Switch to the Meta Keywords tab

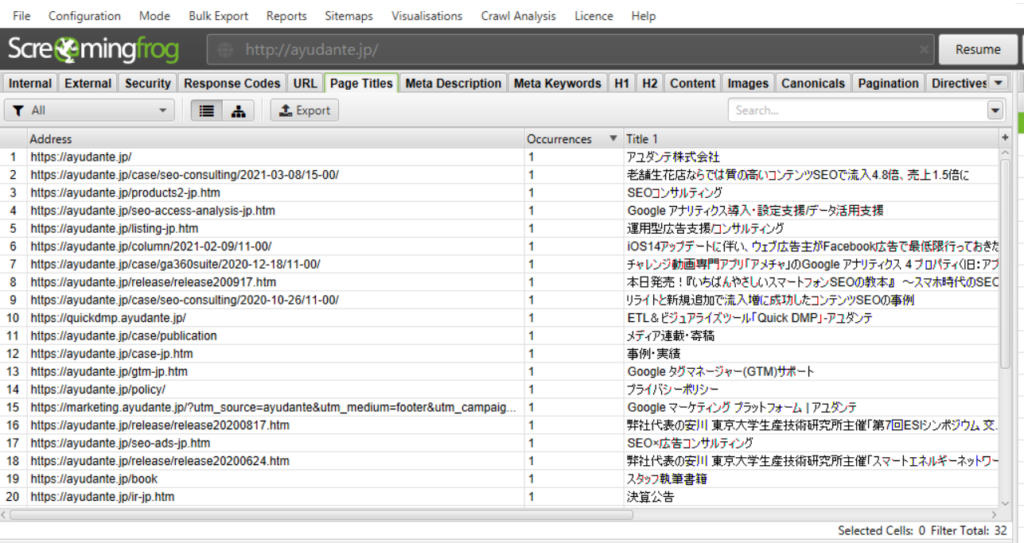557,83
